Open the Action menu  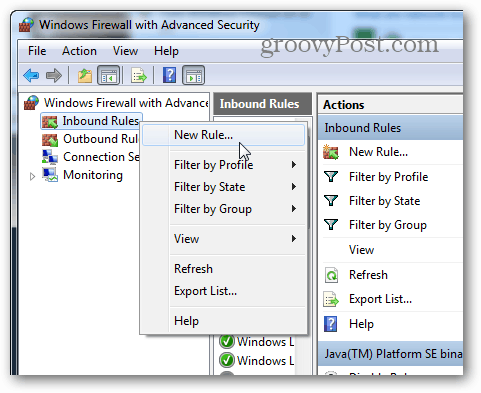pos(79,51)
